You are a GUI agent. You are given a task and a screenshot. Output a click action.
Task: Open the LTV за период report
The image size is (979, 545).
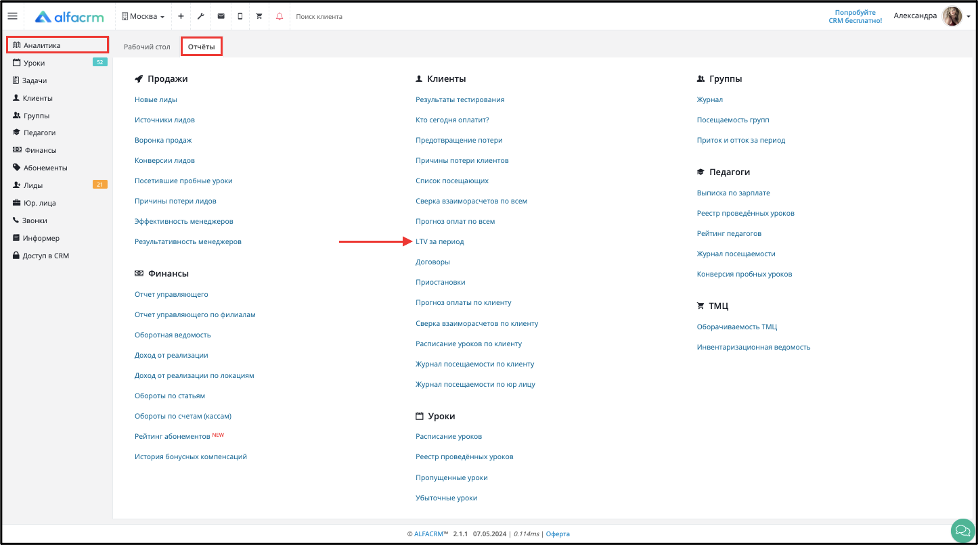(440, 242)
